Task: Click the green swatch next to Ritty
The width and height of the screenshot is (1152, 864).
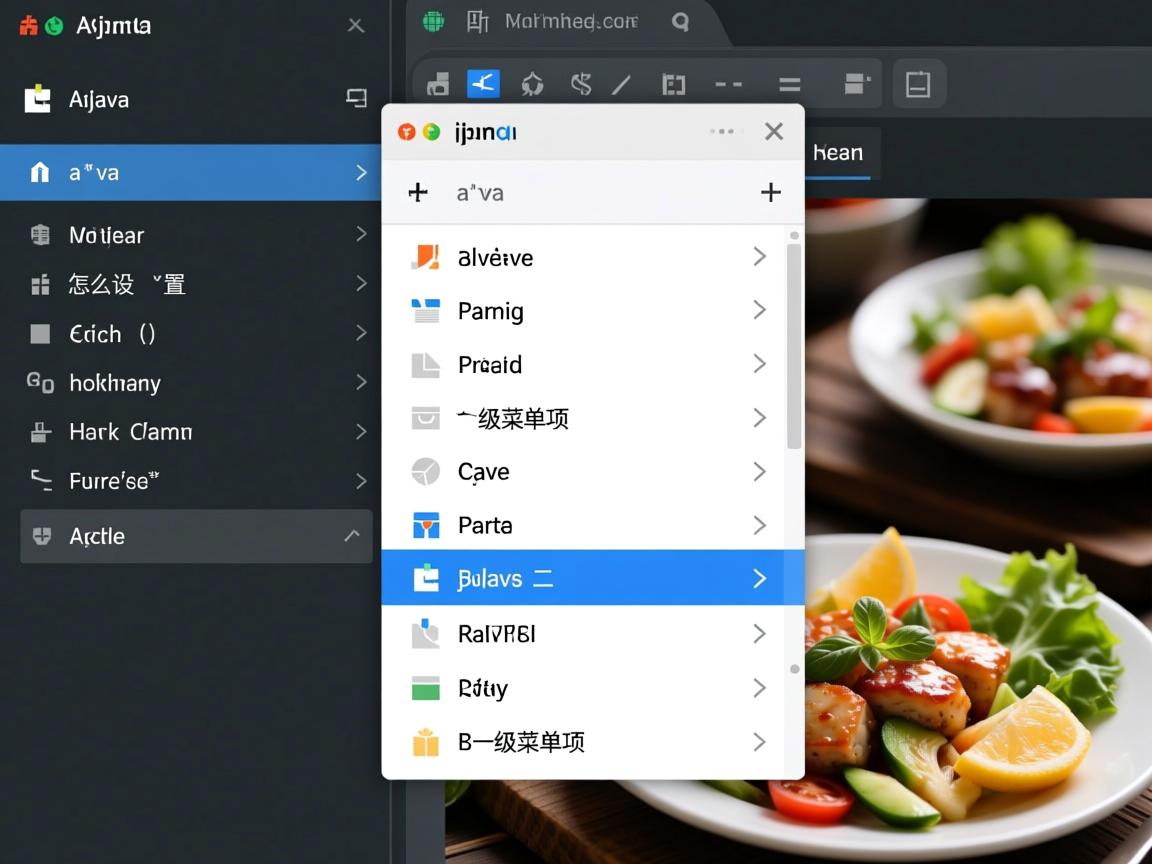Action: pyautogui.click(x=426, y=688)
